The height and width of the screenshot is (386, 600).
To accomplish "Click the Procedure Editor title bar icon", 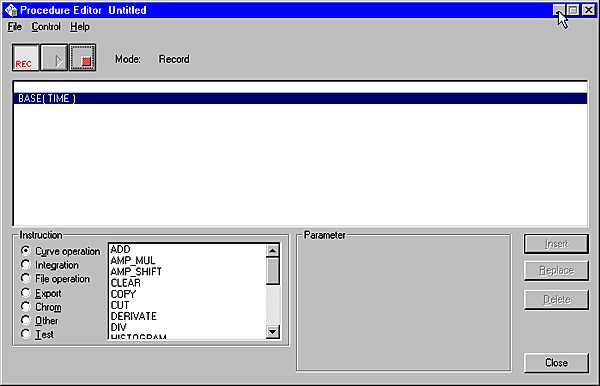I will click(x=11, y=10).
